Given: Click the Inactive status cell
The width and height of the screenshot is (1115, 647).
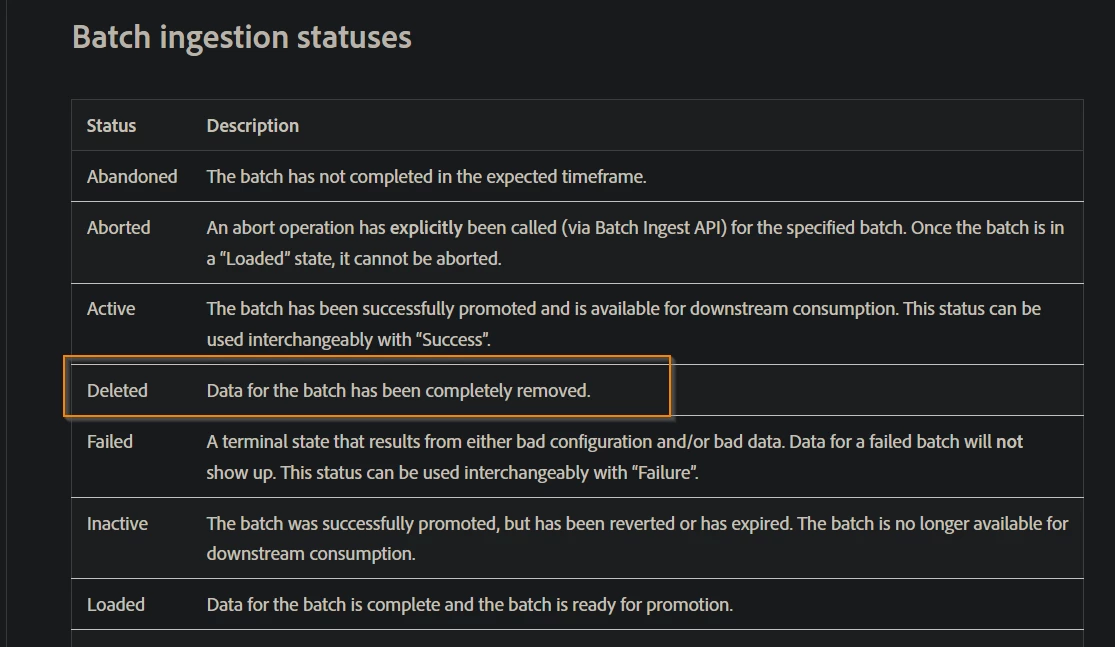Looking at the screenshot, I should click(117, 524).
